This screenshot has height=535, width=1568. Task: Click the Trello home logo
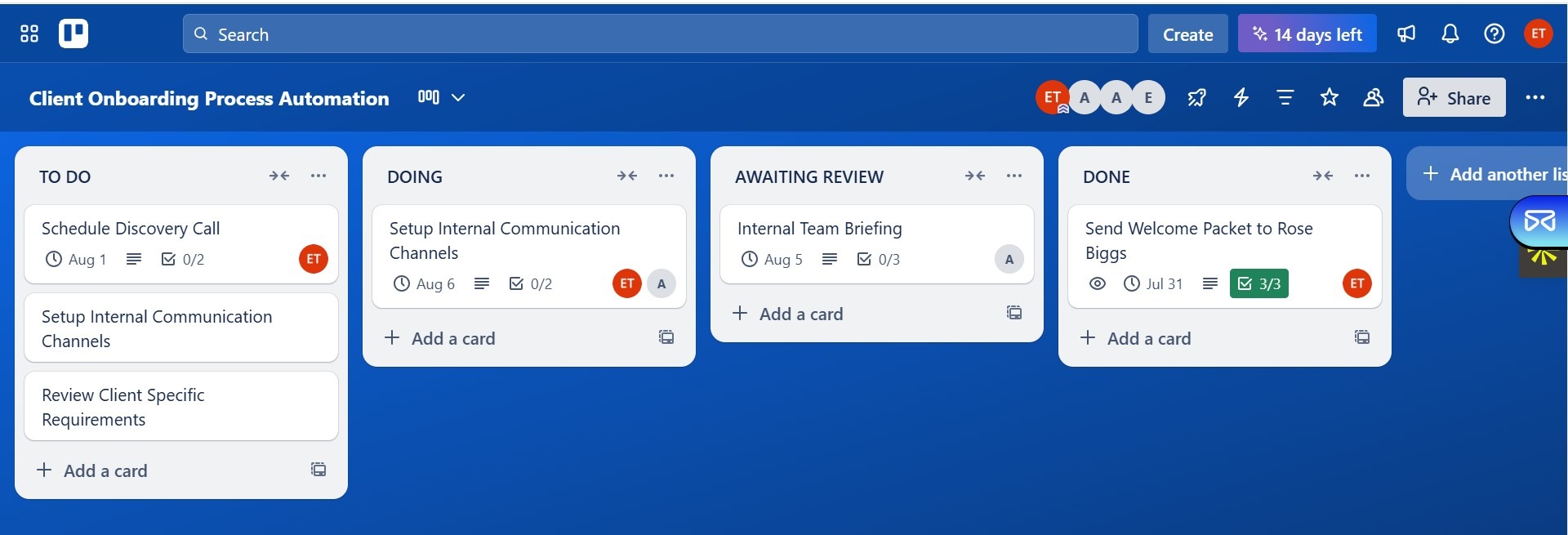(73, 33)
